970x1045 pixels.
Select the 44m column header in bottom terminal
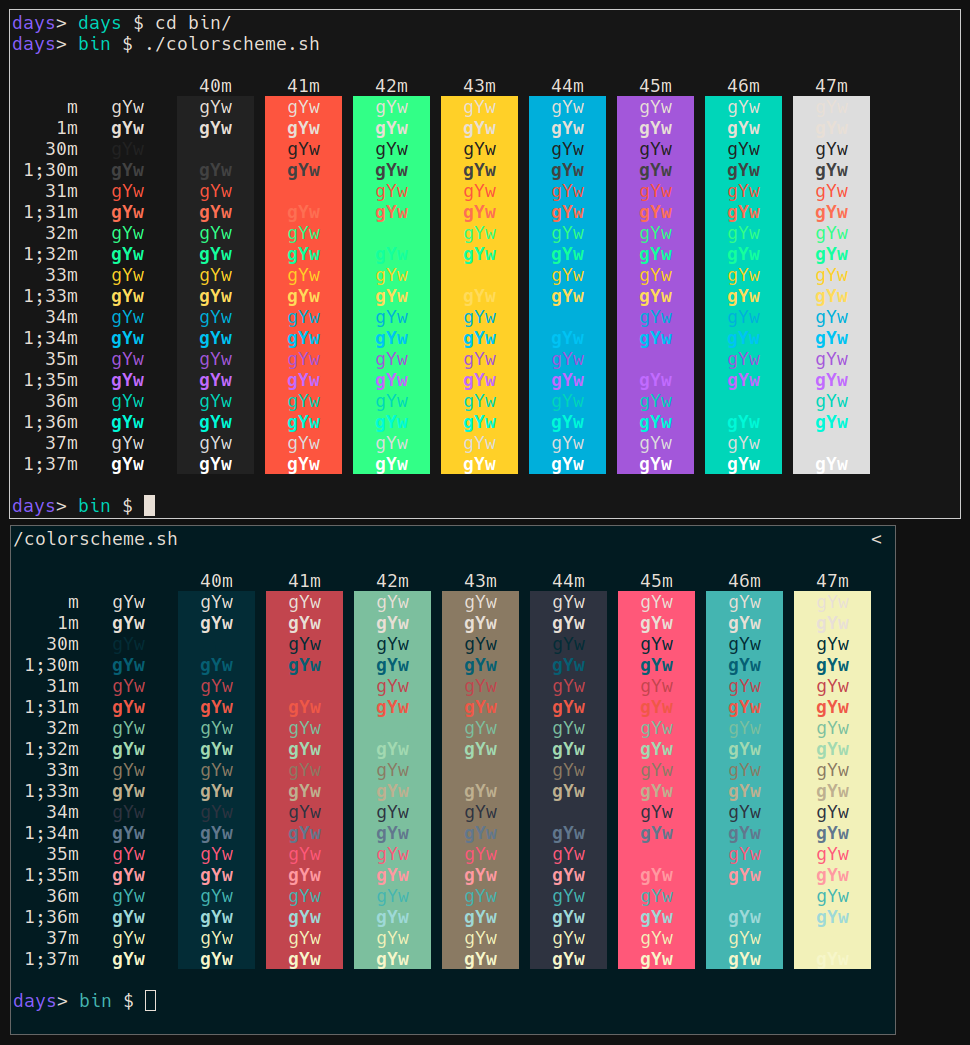point(569,581)
